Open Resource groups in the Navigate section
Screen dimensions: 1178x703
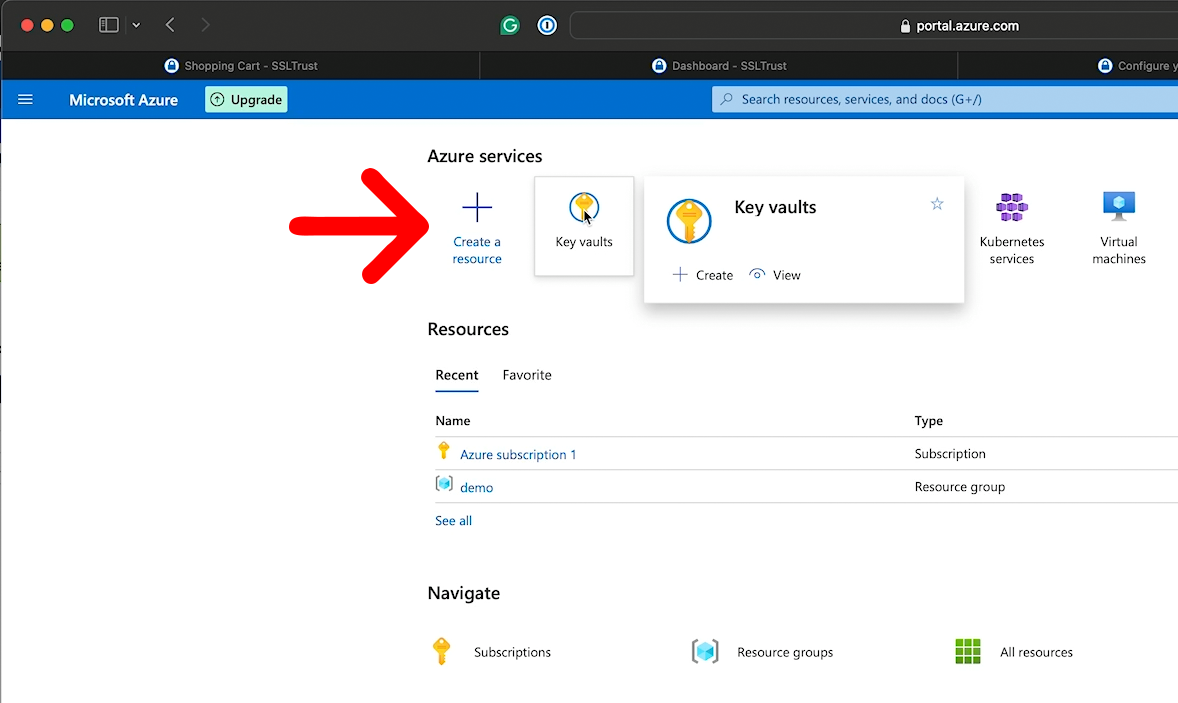click(785, 651)
